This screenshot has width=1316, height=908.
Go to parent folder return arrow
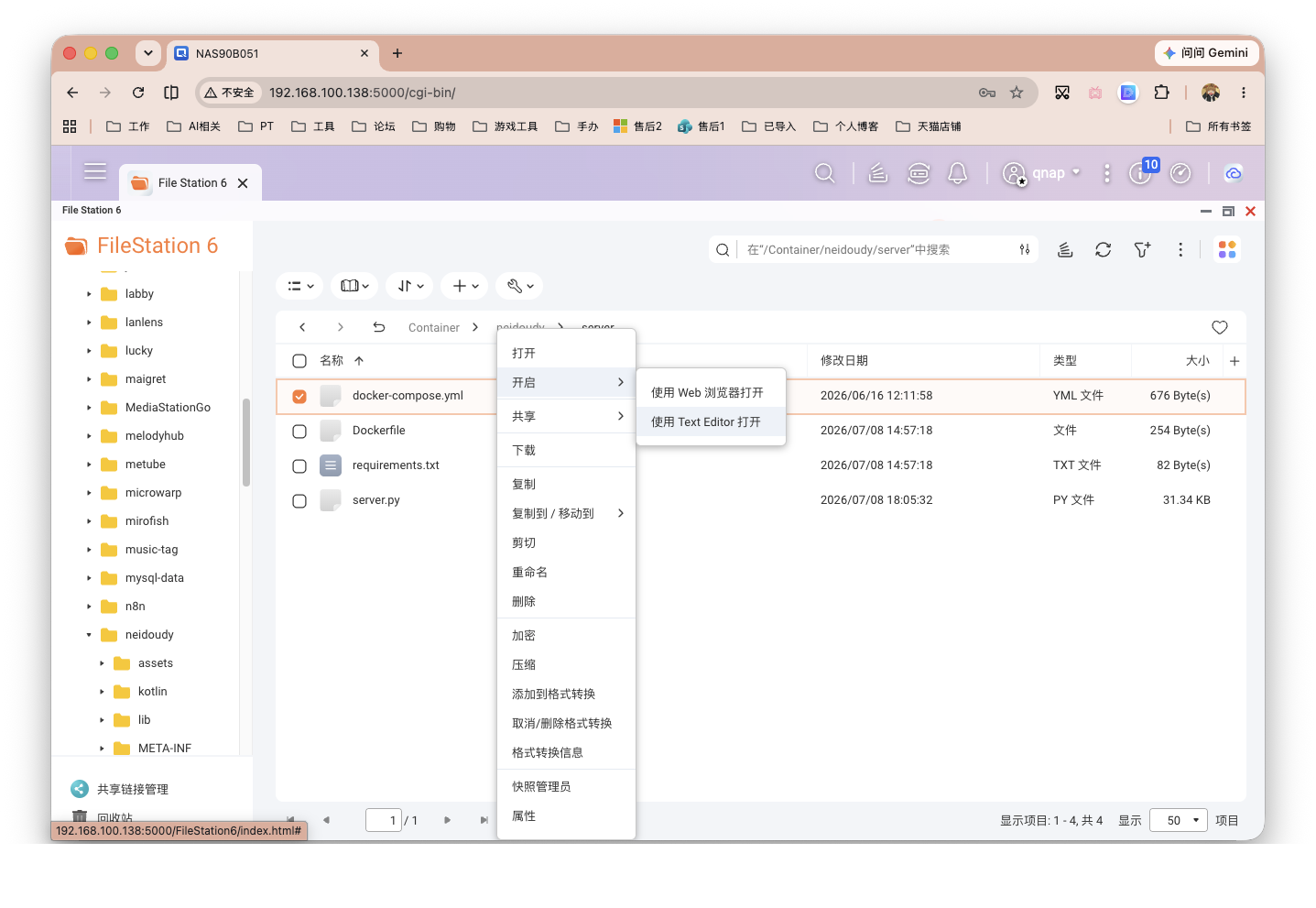point(379,327)
